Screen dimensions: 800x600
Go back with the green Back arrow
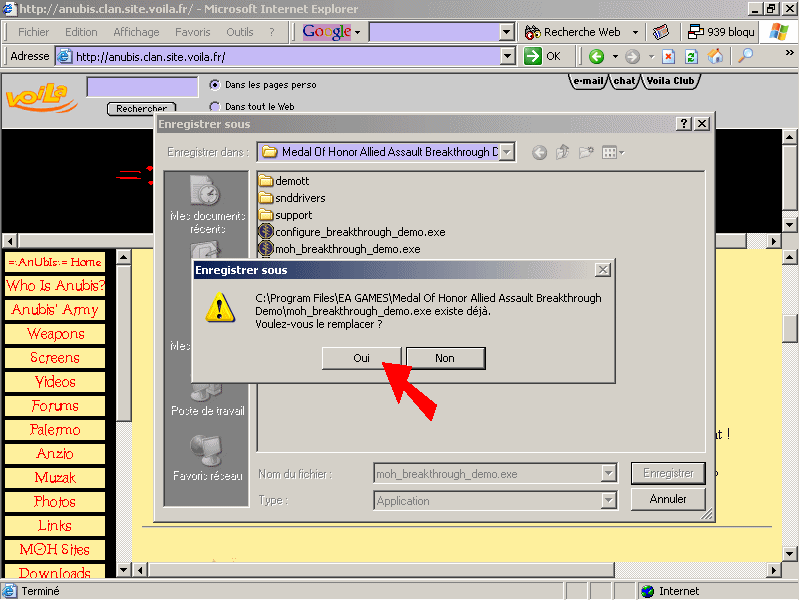[596, 56]
